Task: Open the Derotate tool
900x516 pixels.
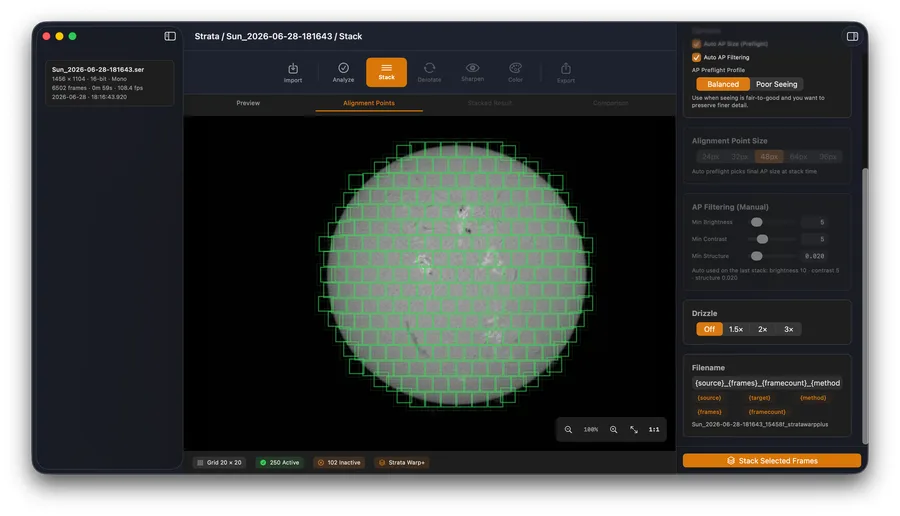Action: (x=429, y=72)
